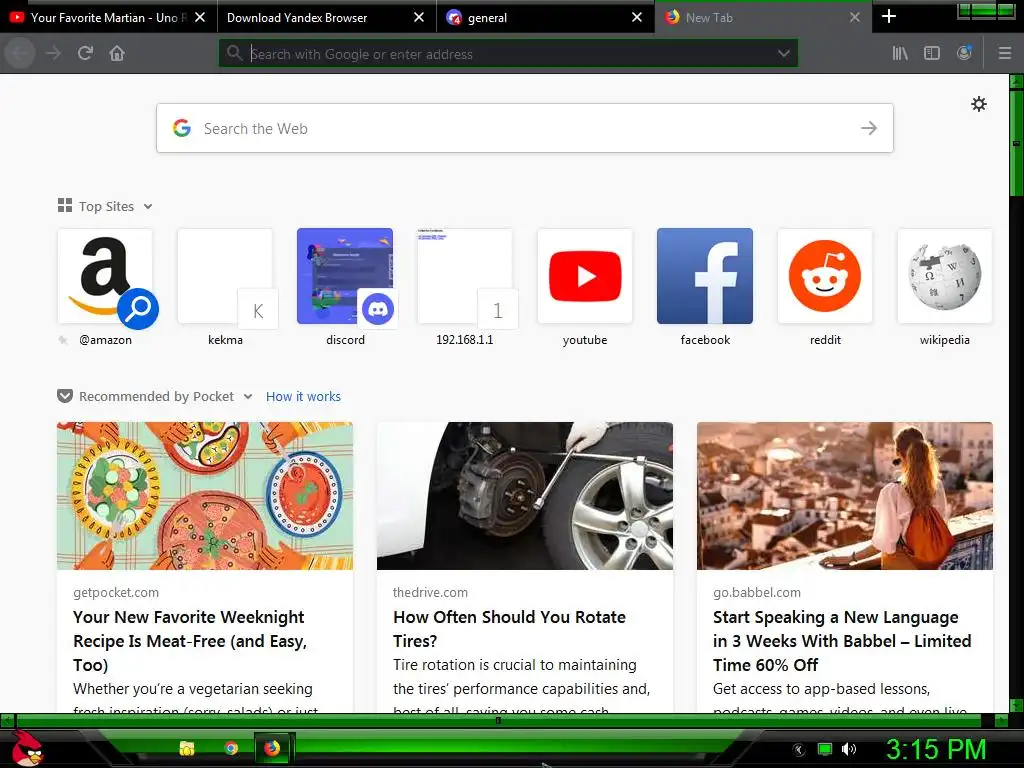Expand the Recommended by Pocket menu

(248, 396)
